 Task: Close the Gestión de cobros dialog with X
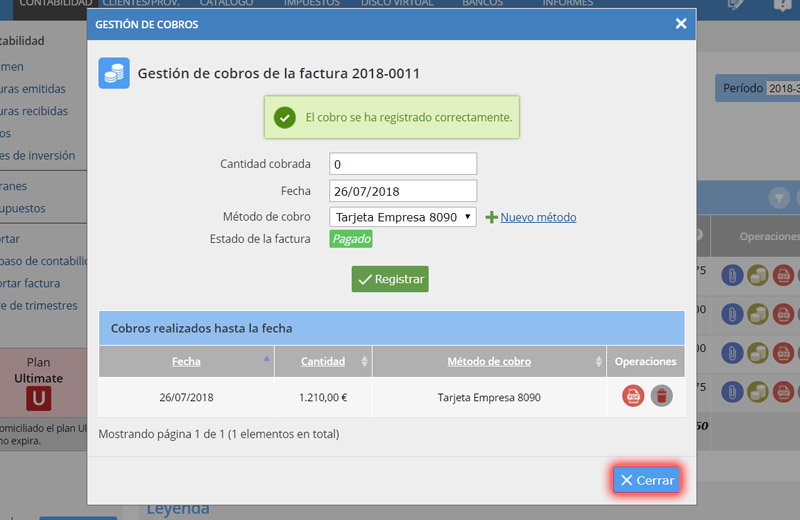[680, 24]
